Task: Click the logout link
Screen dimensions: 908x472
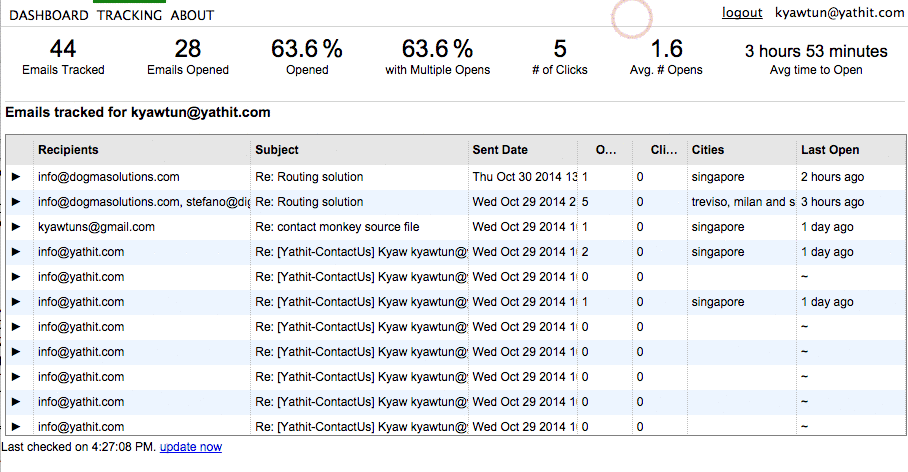Action: (742, 13)
